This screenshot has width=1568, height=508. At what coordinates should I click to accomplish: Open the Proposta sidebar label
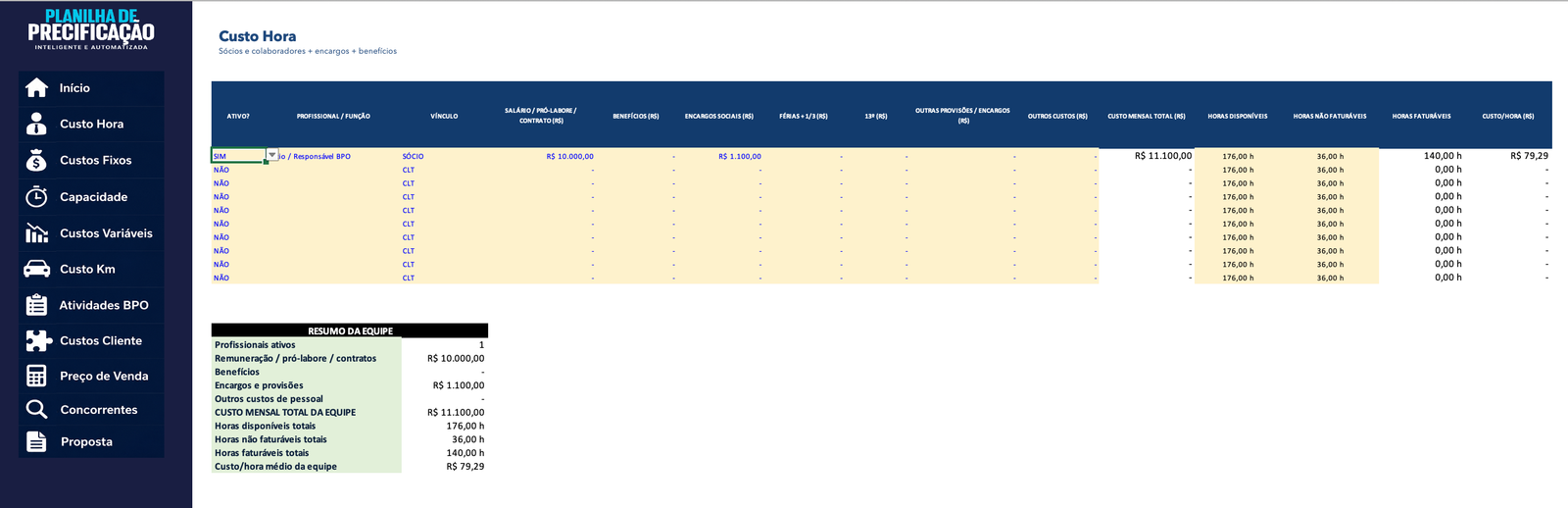[x=86, y=442]
